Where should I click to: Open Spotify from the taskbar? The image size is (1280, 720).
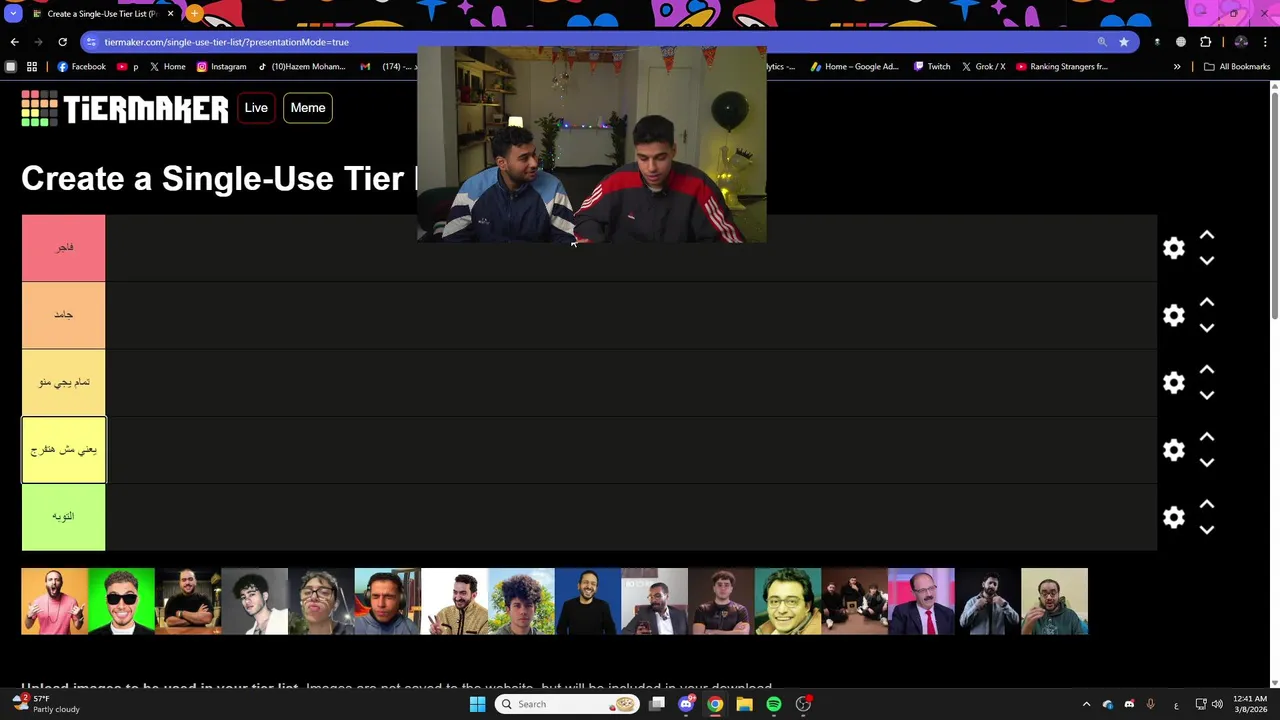(x=774, y=704)
